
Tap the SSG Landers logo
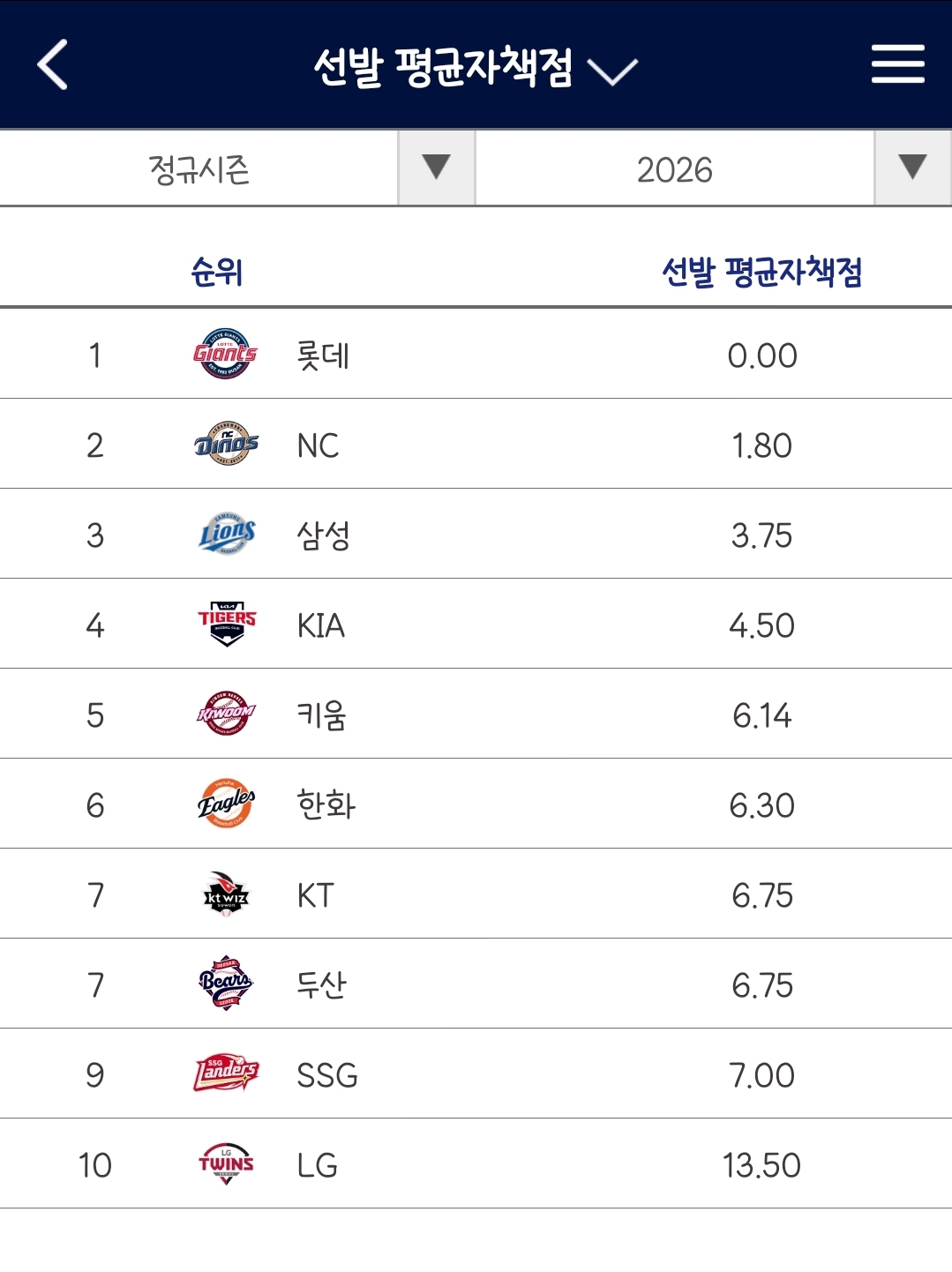point(226,1074)
